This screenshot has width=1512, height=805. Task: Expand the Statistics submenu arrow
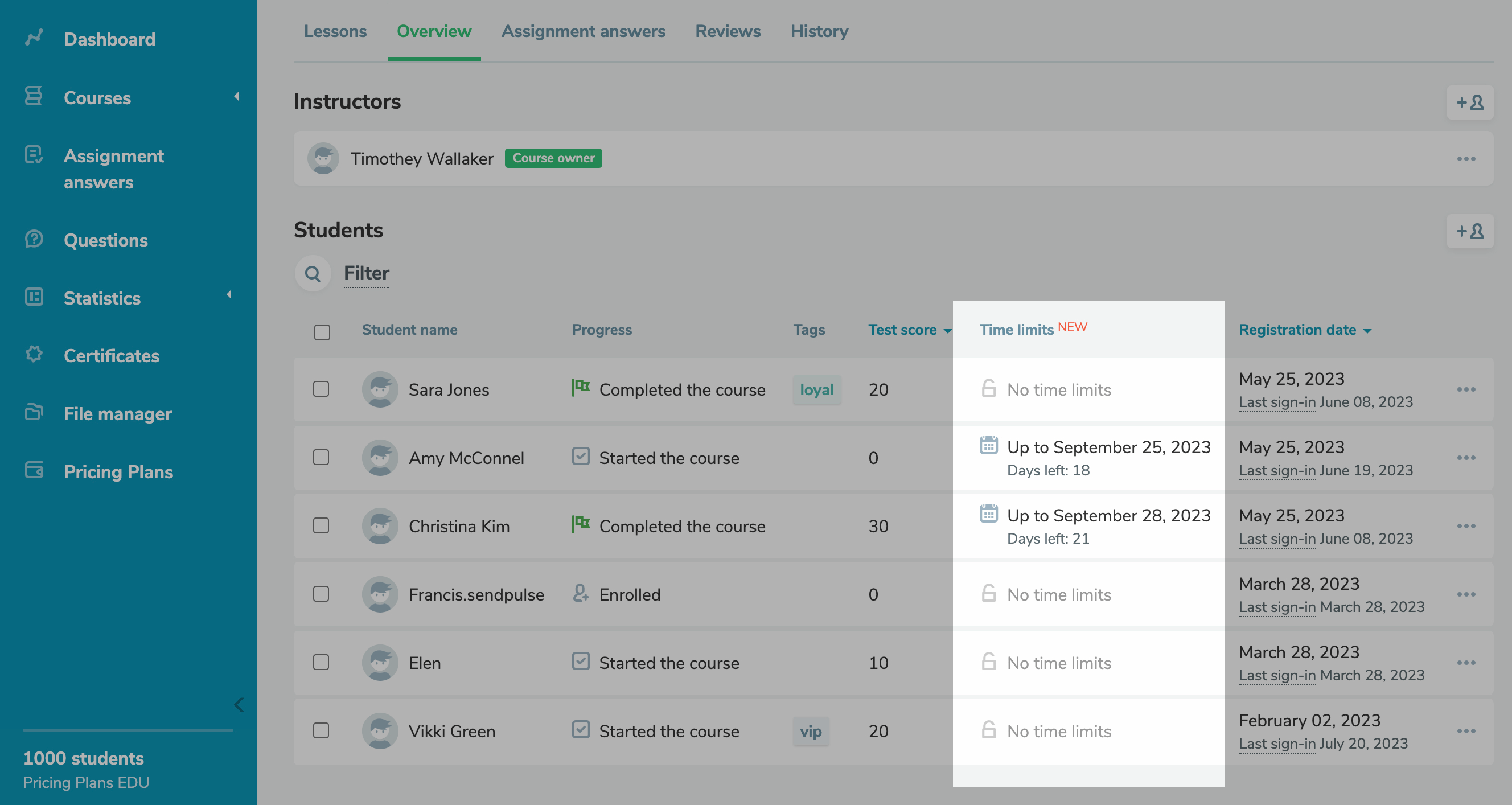(229, 295)
